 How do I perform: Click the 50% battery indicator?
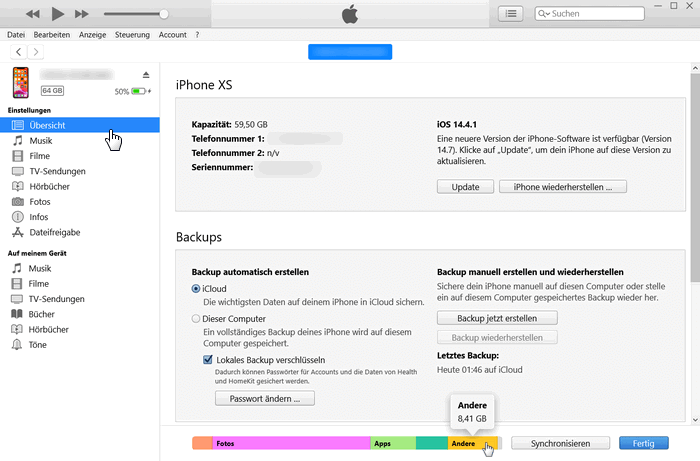point(133,91)
